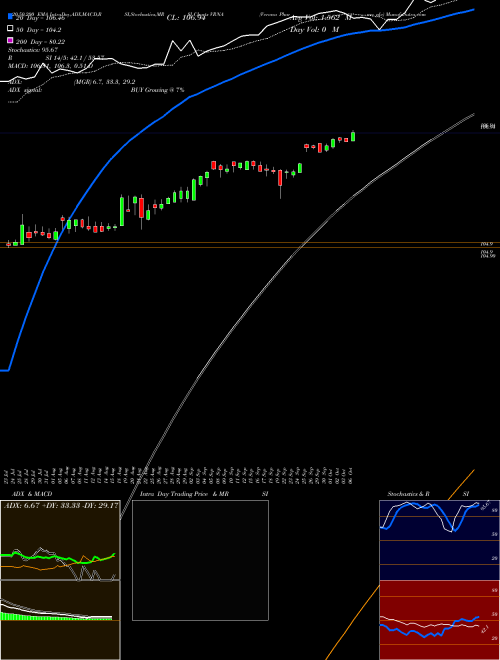Click the MACD values line
This screenshot has height=660, width=500.
point(51,66)
